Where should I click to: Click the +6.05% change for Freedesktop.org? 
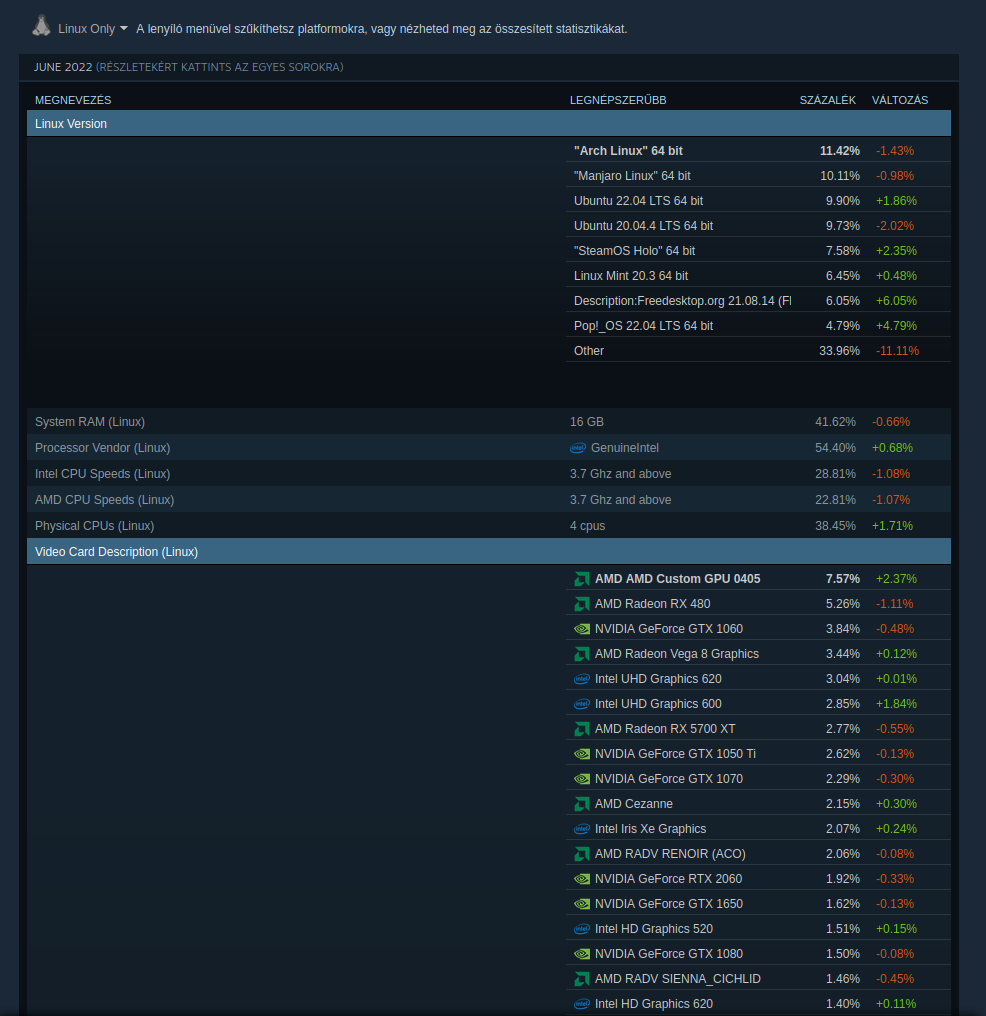[897, 301]
